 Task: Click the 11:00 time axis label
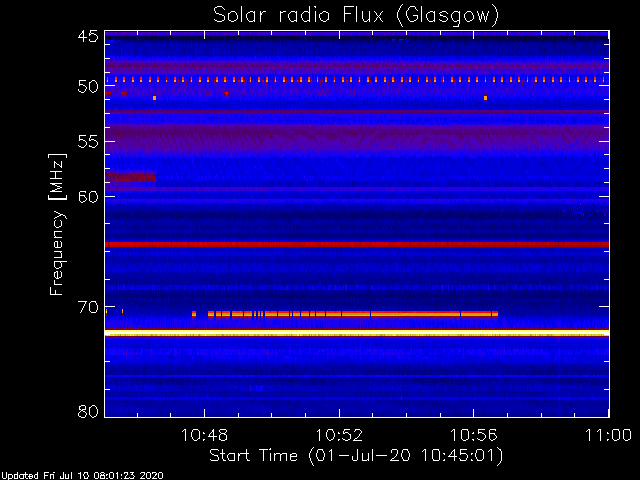point(608,435)
